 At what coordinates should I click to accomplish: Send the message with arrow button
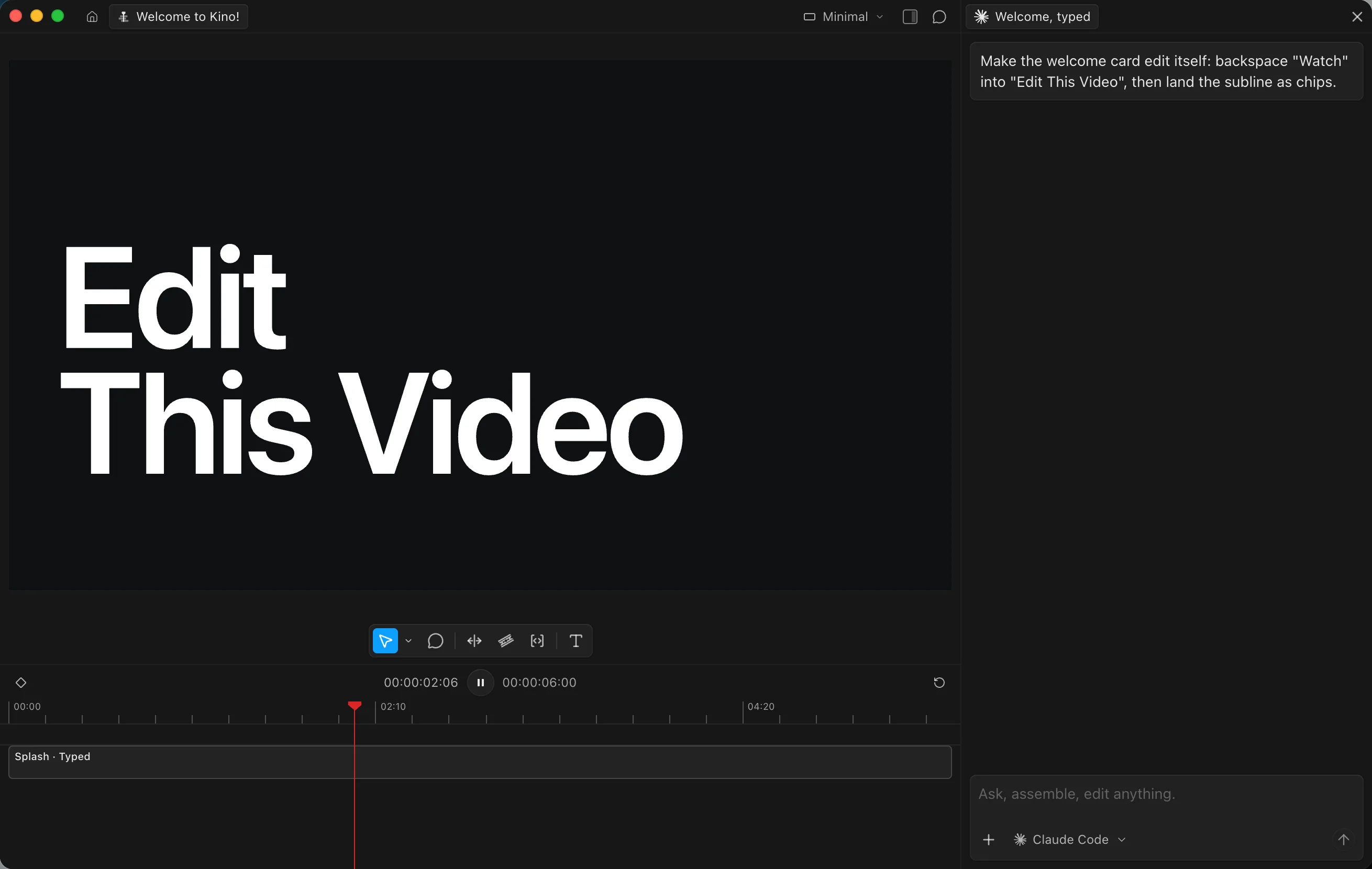click(1343, 839)
